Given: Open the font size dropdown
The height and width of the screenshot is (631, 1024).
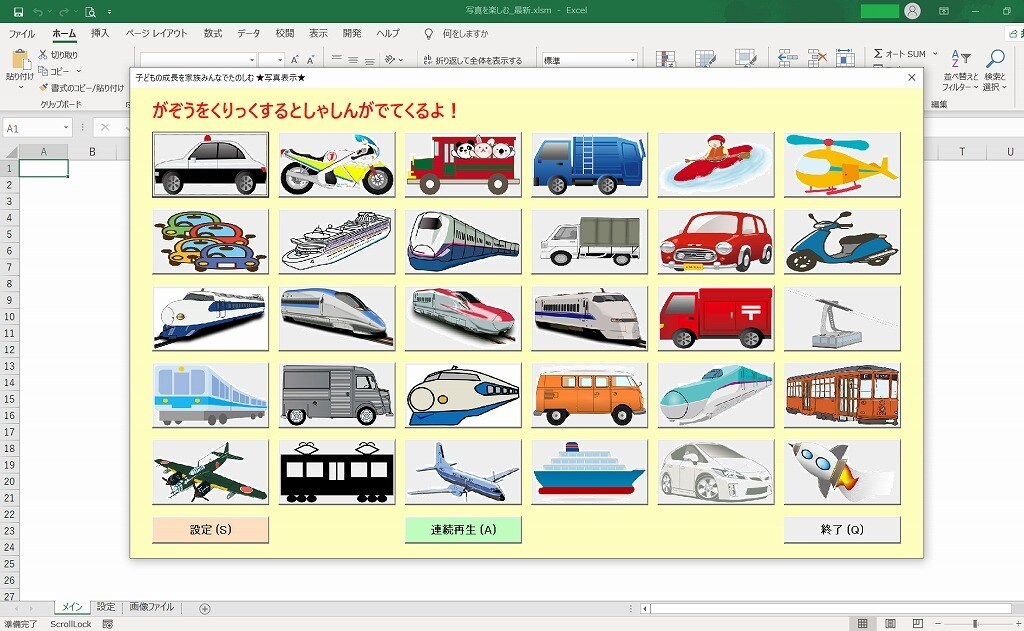Looking at the screenshot, I should pyautogui.click(x=280, y=60).
